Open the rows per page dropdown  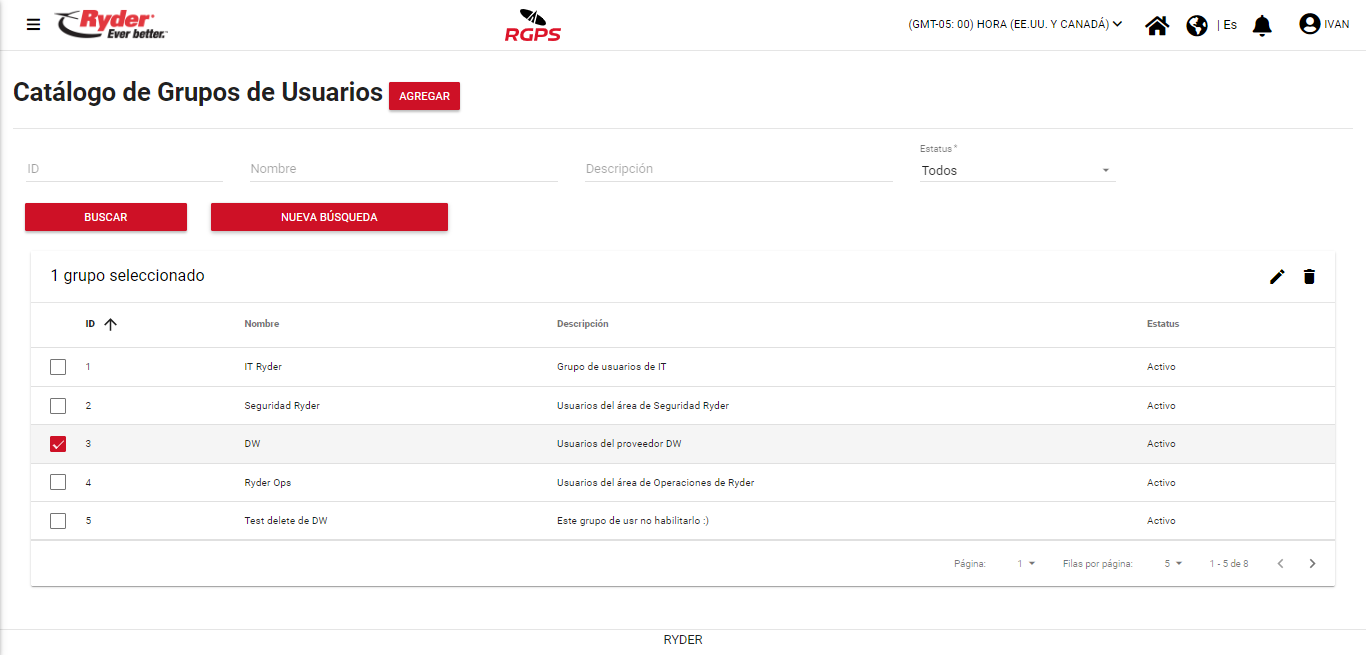point(1173,564)
